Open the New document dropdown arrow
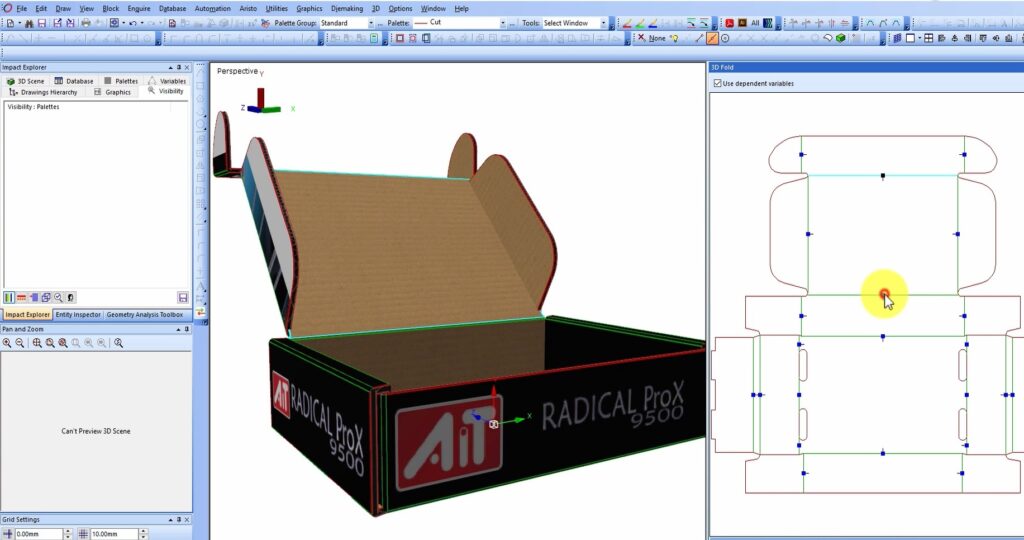 pos(20,24)
